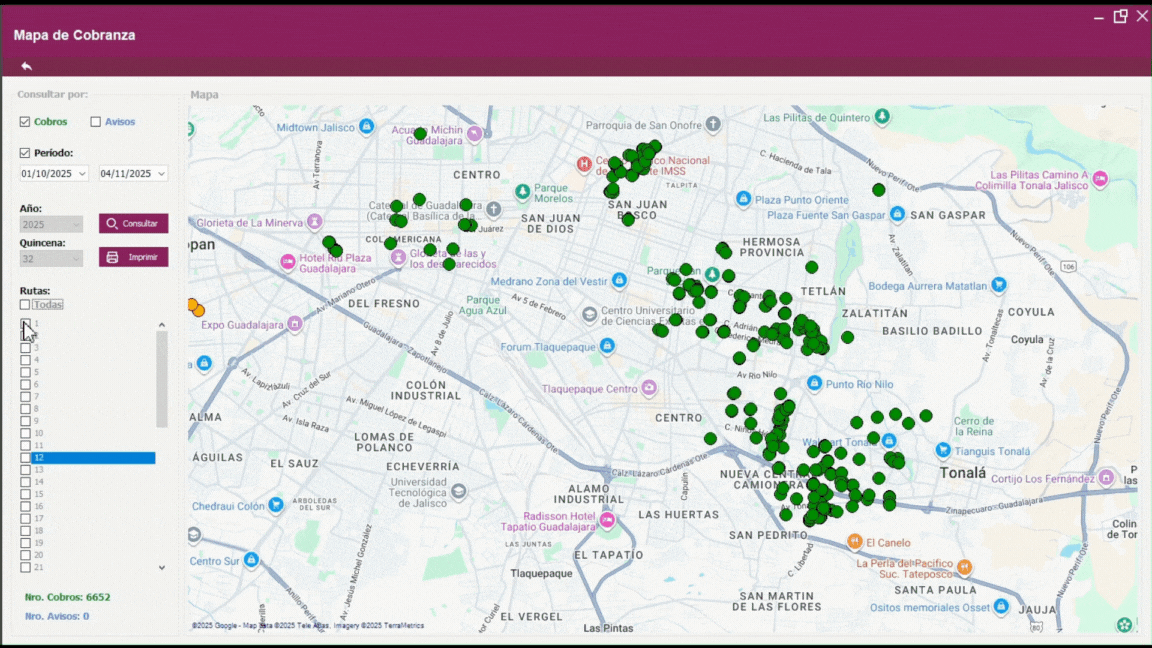Click the routes list scroll down arrow
This screenshot has width=1152, height=648.
coord(162,567)
